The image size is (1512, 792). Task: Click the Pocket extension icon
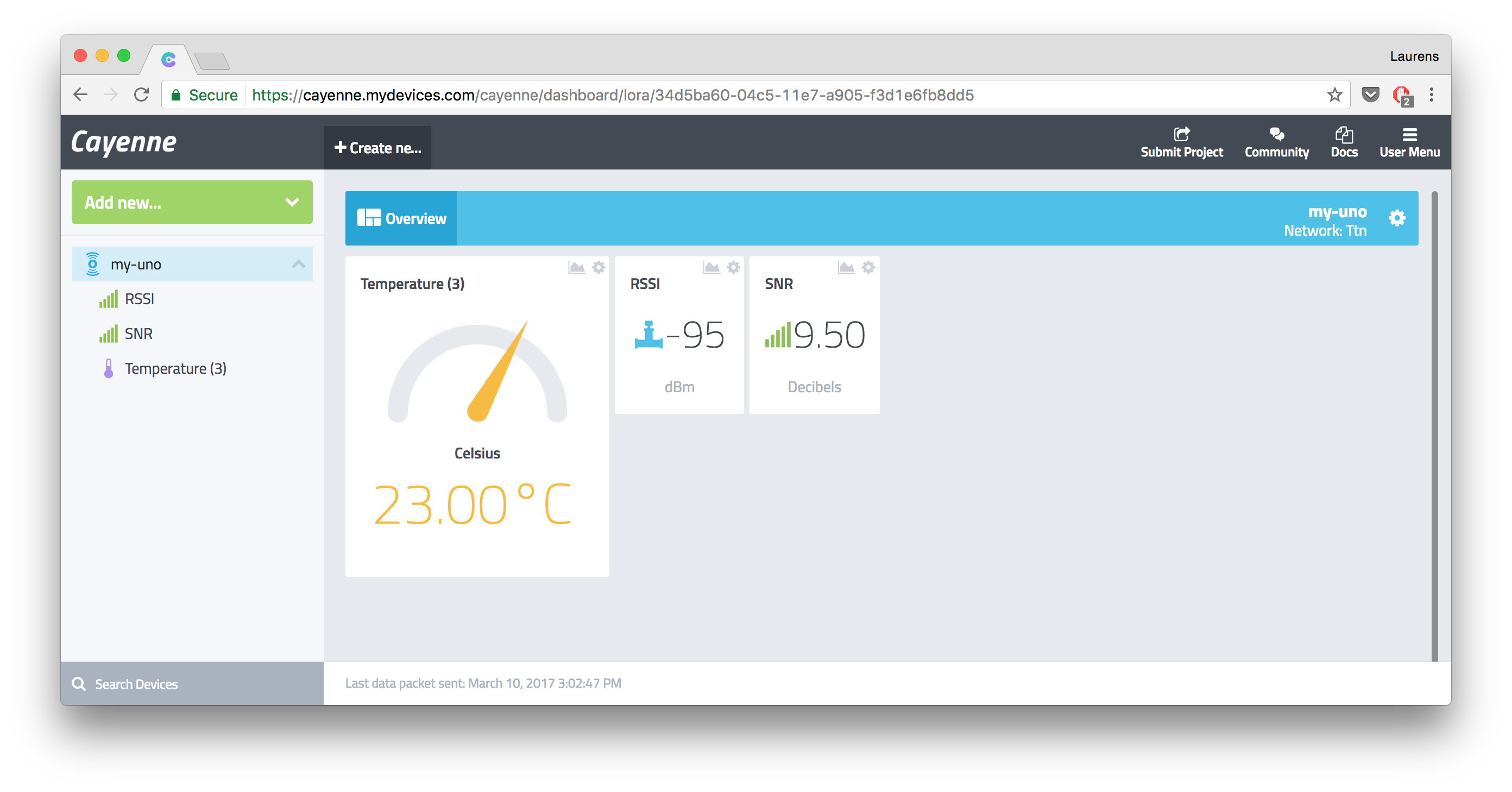click(1370, 95)
